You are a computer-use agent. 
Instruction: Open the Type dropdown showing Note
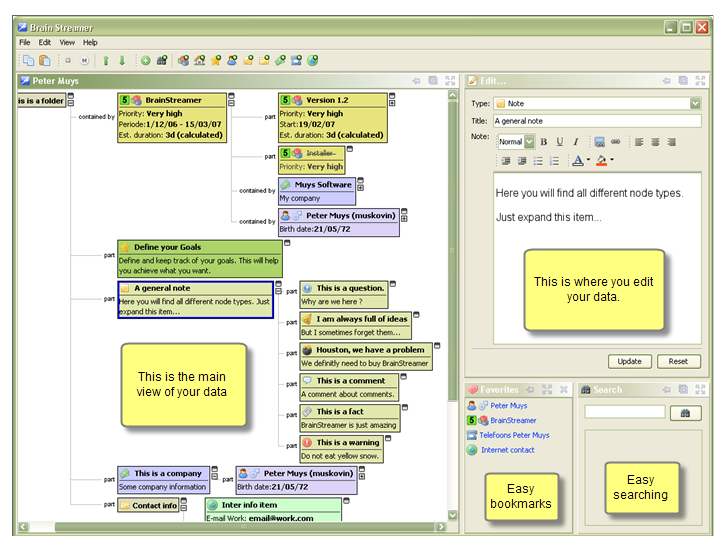(695, 103)
